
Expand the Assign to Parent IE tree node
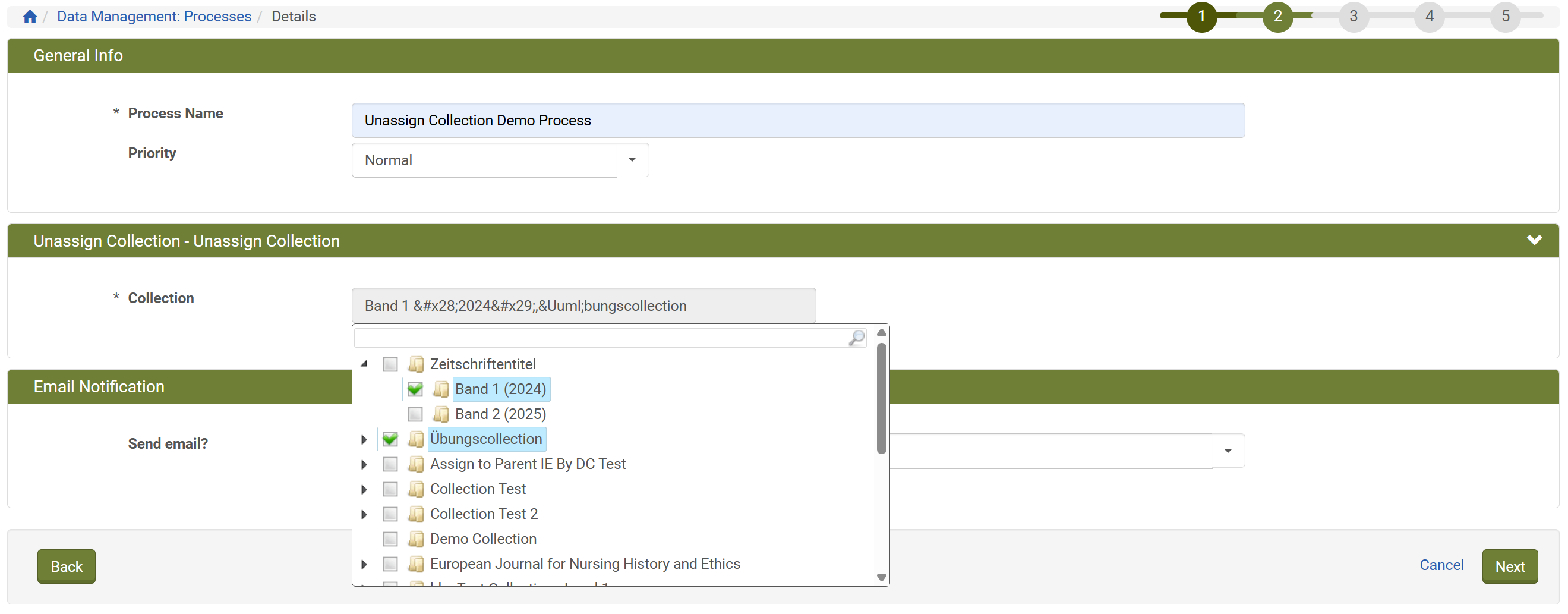point(364,465)
